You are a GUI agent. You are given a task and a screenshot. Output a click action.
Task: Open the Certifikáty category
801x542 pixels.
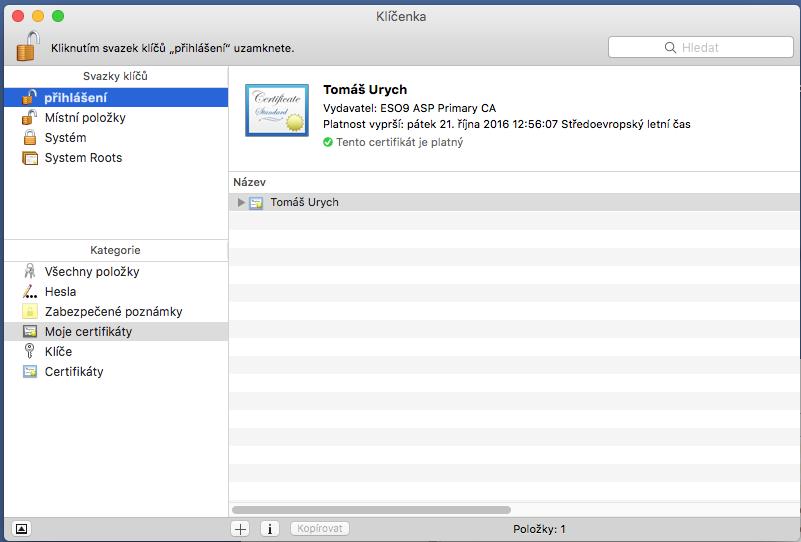click(x=116, y=371)
